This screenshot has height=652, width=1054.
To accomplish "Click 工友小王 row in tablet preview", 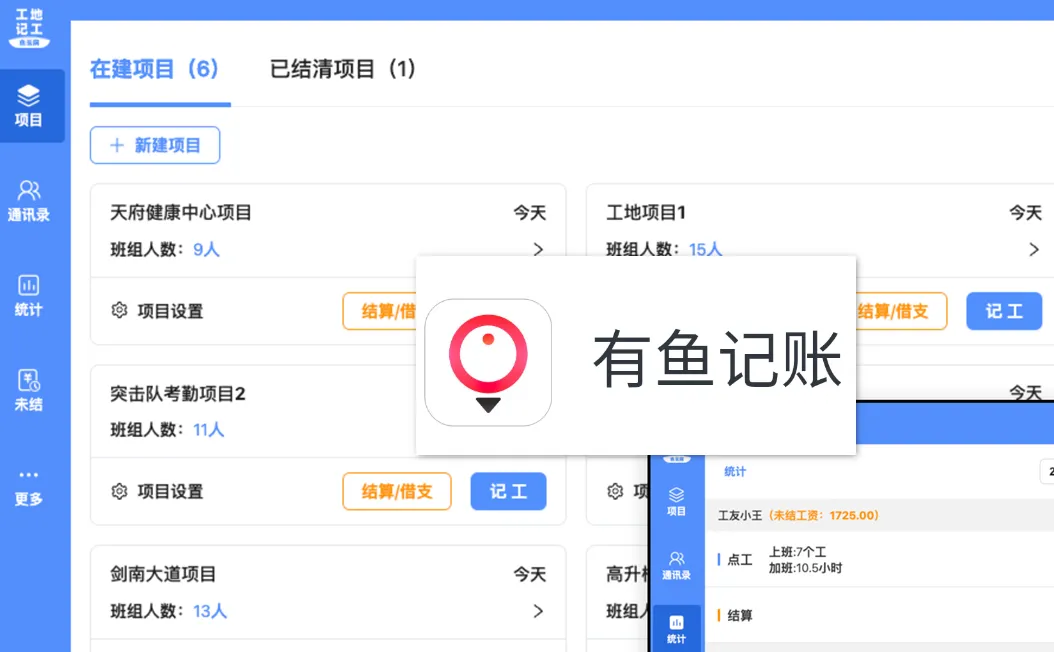I will (x=880, y=516).
